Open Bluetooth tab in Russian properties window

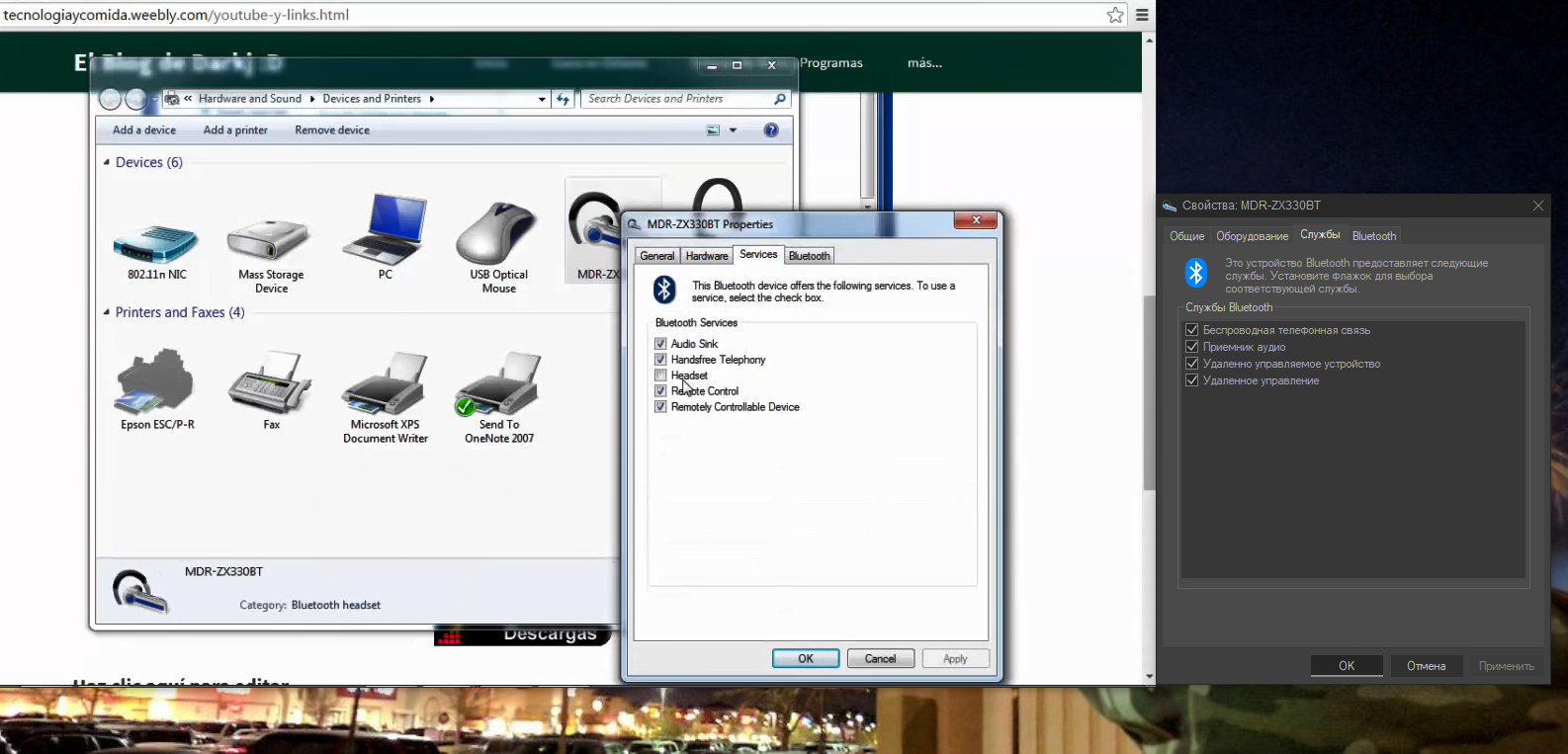(x=1374, y=236)
